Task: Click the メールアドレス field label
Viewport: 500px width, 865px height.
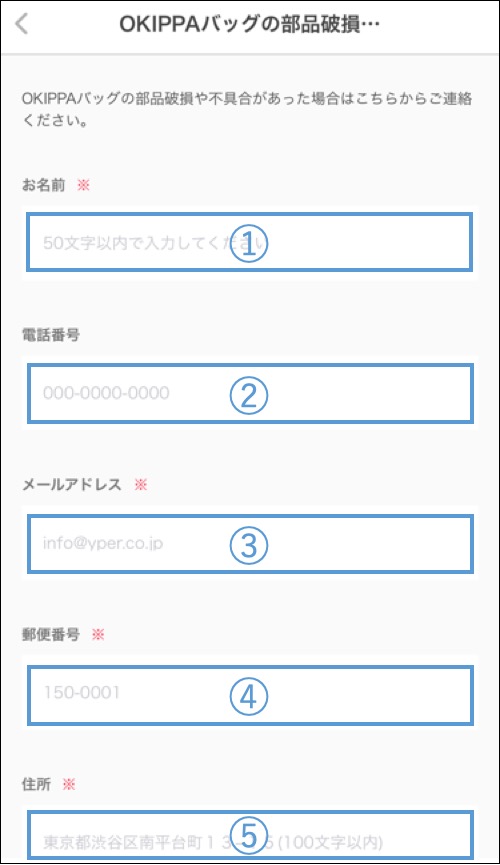Action: (72, 484)
